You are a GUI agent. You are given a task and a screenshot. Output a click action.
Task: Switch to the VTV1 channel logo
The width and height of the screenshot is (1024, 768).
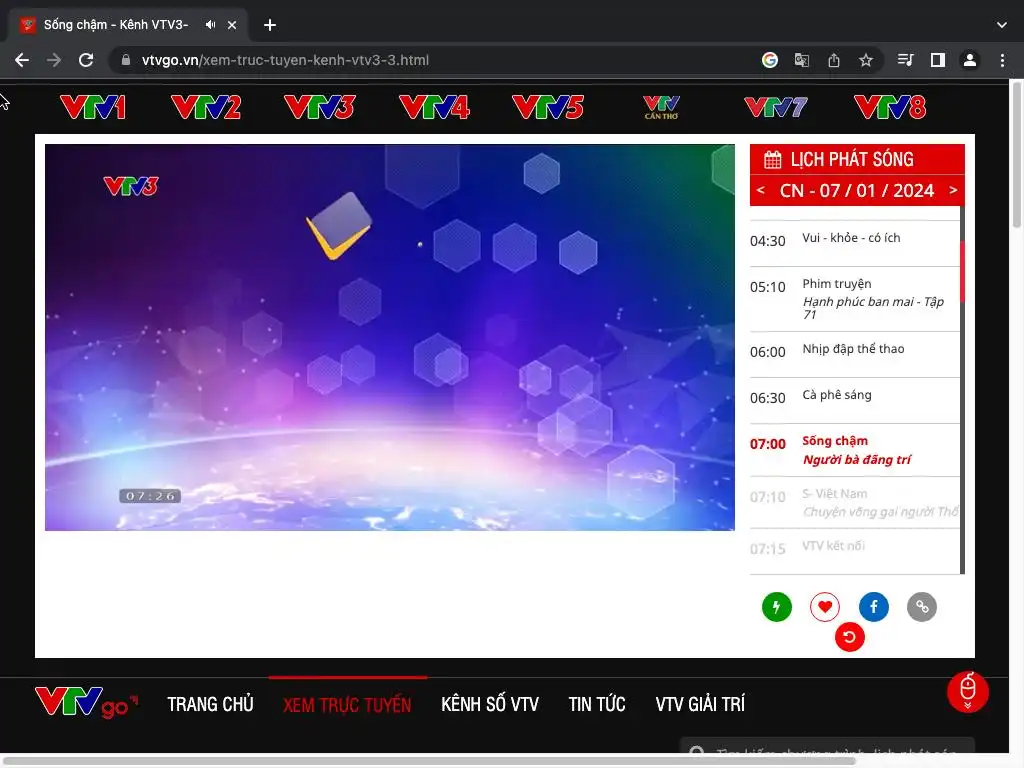coord(93,107)
